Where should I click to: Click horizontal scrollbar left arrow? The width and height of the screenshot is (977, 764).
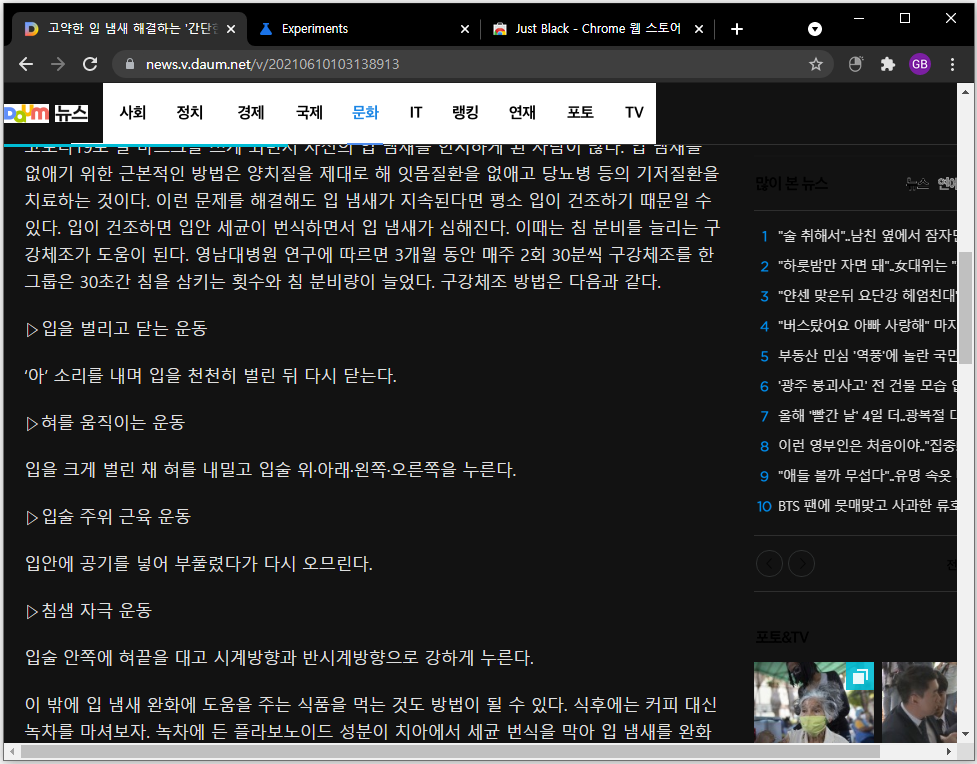11,751
